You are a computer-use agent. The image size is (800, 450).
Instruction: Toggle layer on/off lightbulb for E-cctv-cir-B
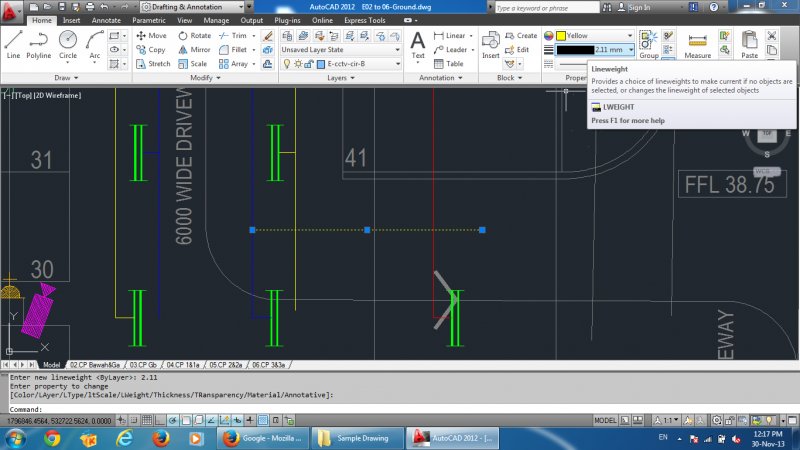[x=287, y=64]
